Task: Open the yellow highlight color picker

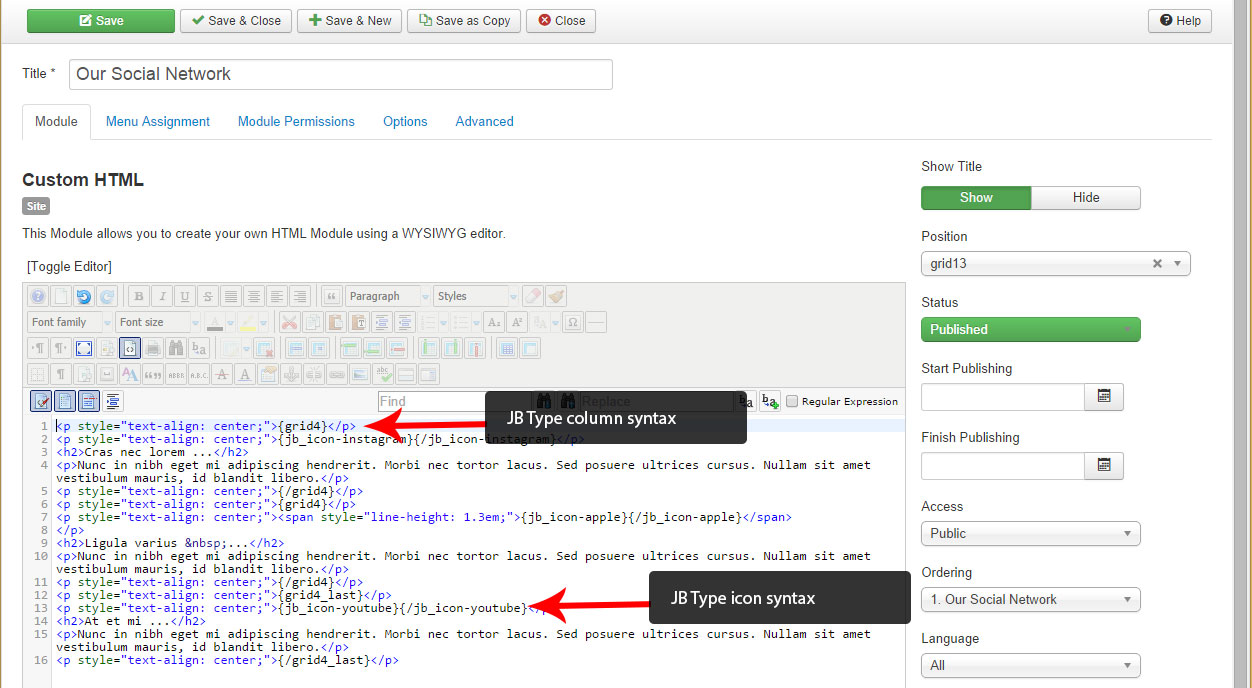Action: point(264,322)
